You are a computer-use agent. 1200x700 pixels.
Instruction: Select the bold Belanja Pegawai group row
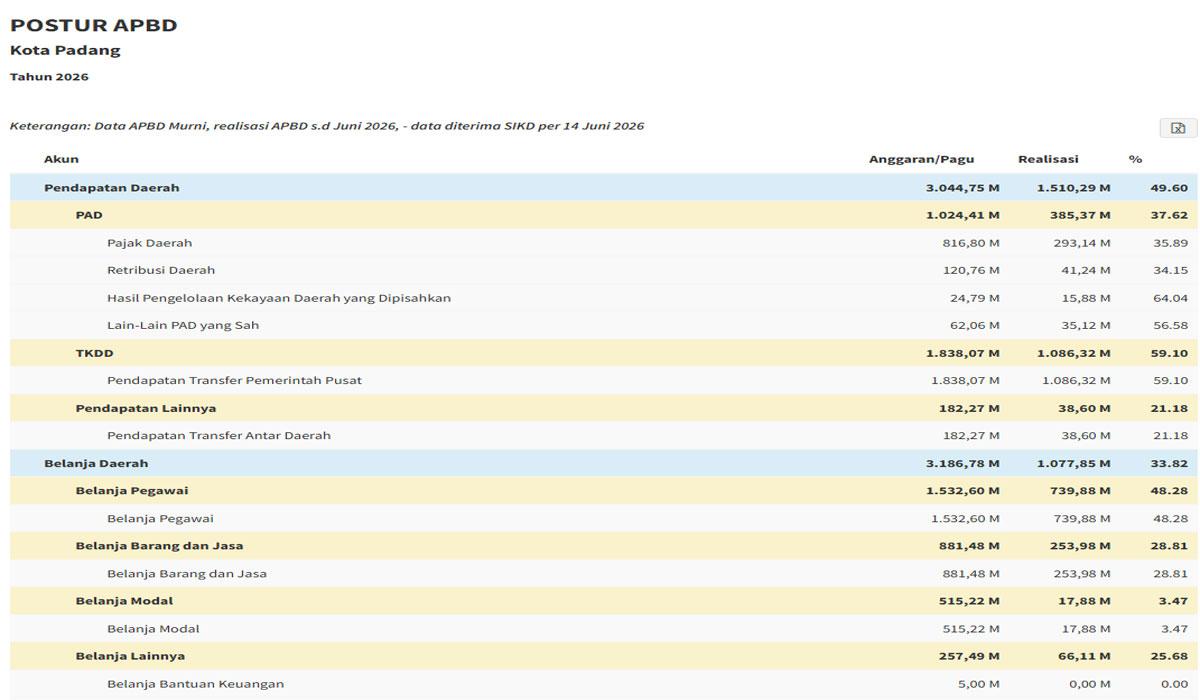[604, 491]
